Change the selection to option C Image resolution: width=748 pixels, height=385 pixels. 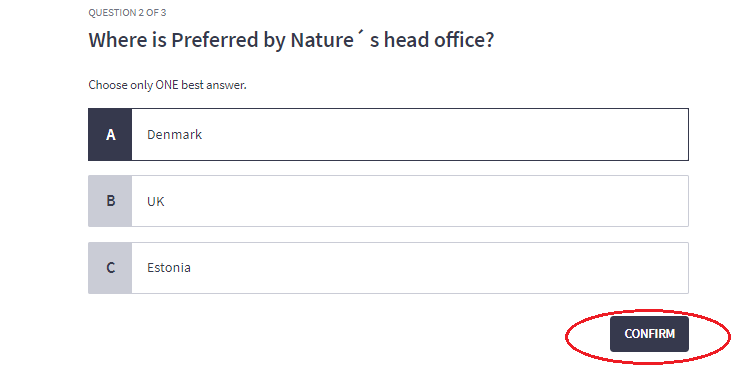pyautogui.click(x=388, y=268)
